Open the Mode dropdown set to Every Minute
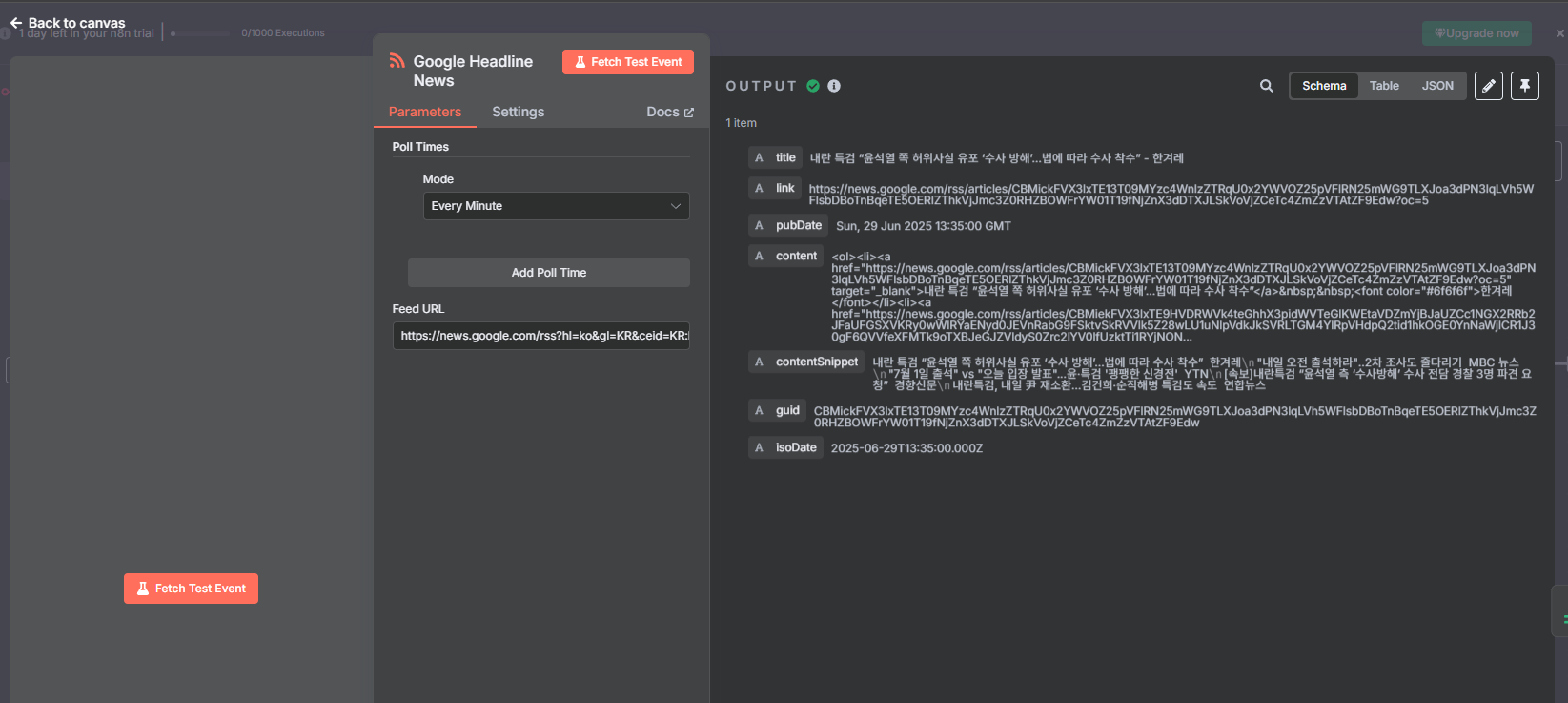The width and height of the screenshot is (1568, 703). point(557,206)
